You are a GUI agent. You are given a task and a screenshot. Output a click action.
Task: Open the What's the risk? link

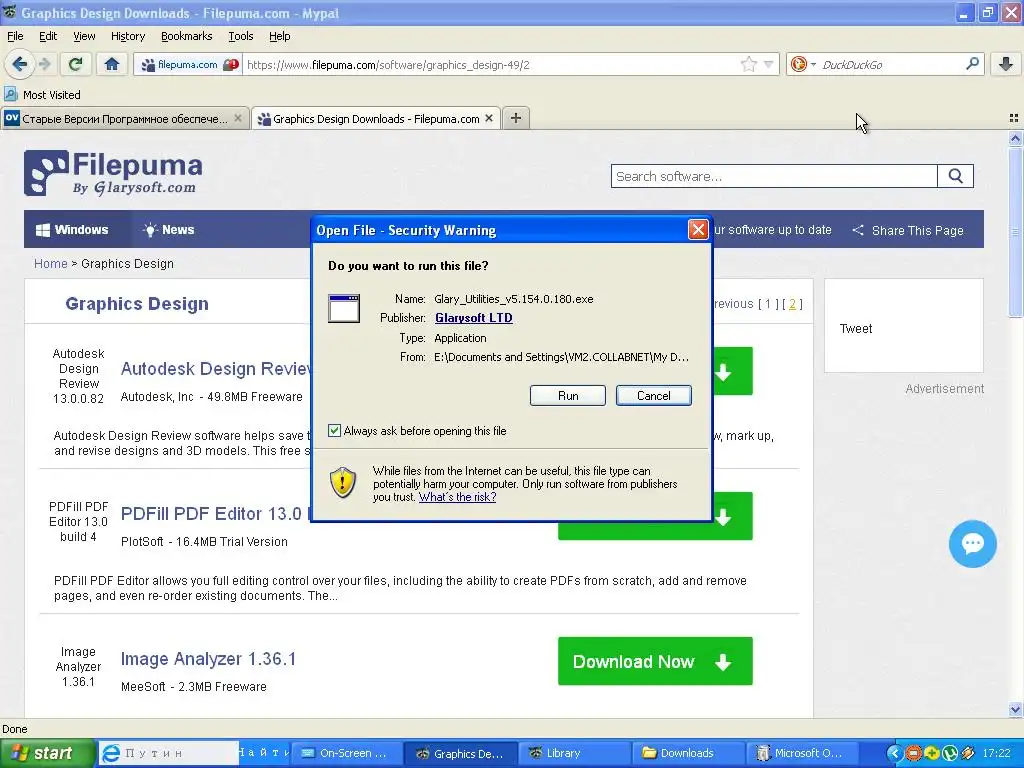[457, 497]
